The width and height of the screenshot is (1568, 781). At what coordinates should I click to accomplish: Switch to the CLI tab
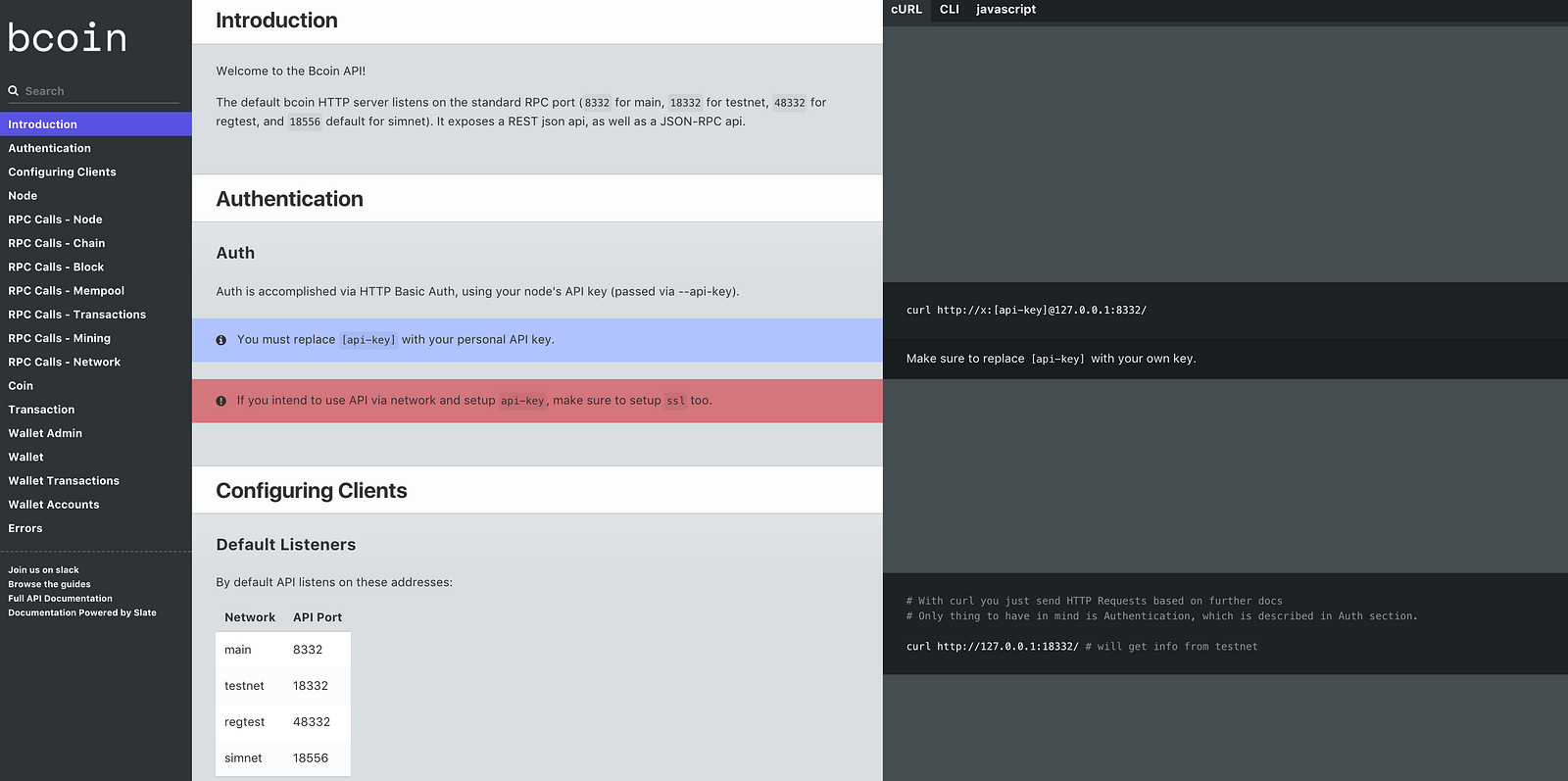(x=950, y=10)
